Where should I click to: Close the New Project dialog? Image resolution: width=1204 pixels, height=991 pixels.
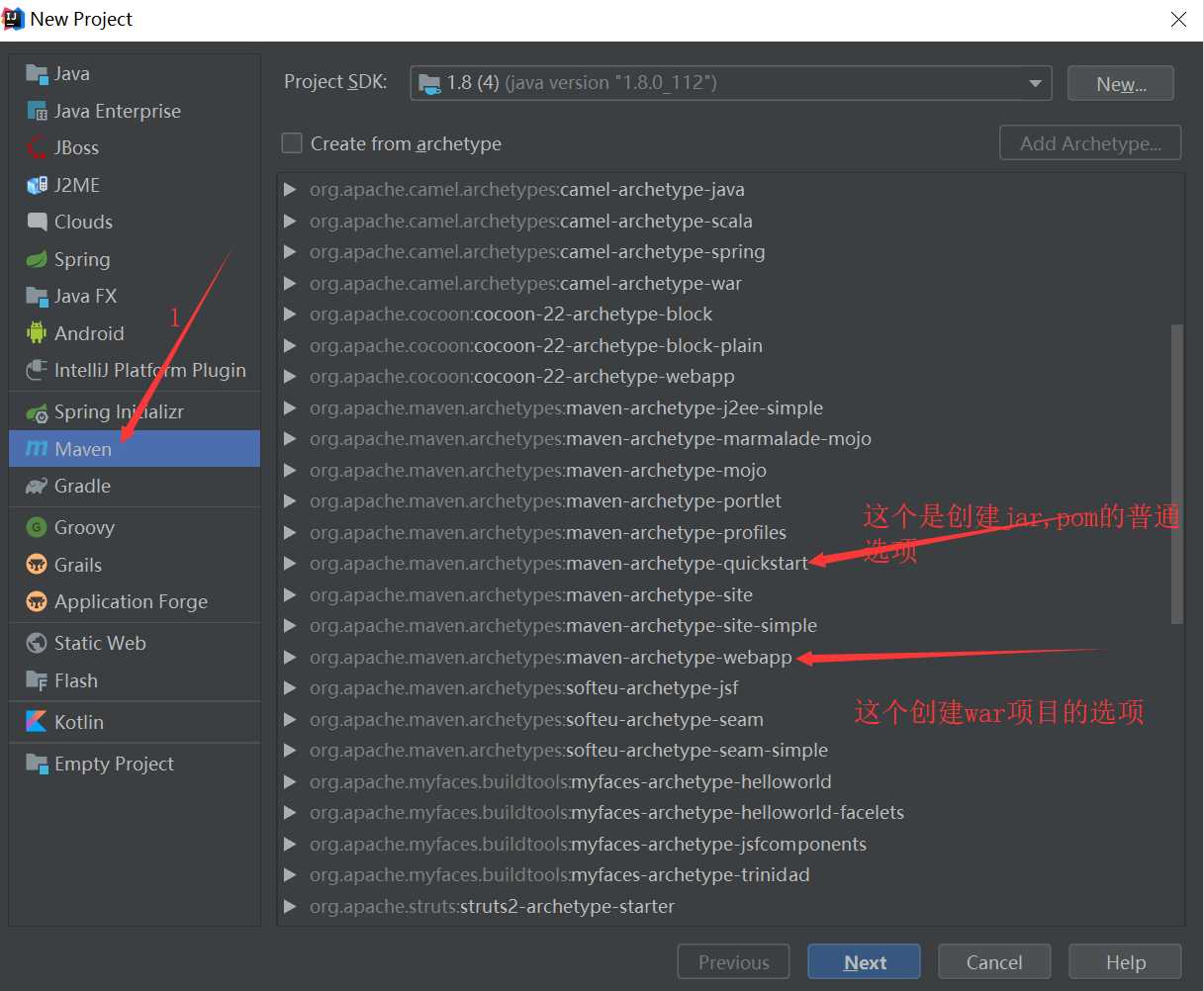[x=1178, y=20]
